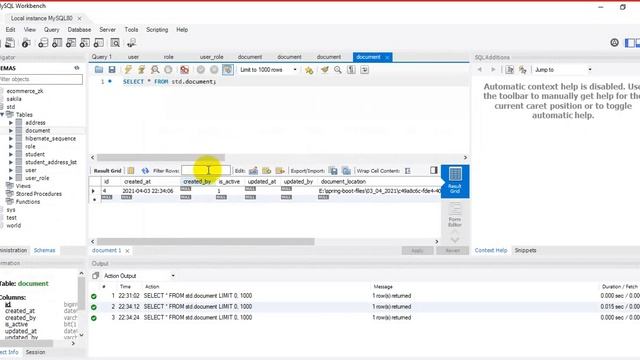Switch to the user_role query tab
Image resolution: width=640 pixels, height=360 pixels.
click(211, 57)
